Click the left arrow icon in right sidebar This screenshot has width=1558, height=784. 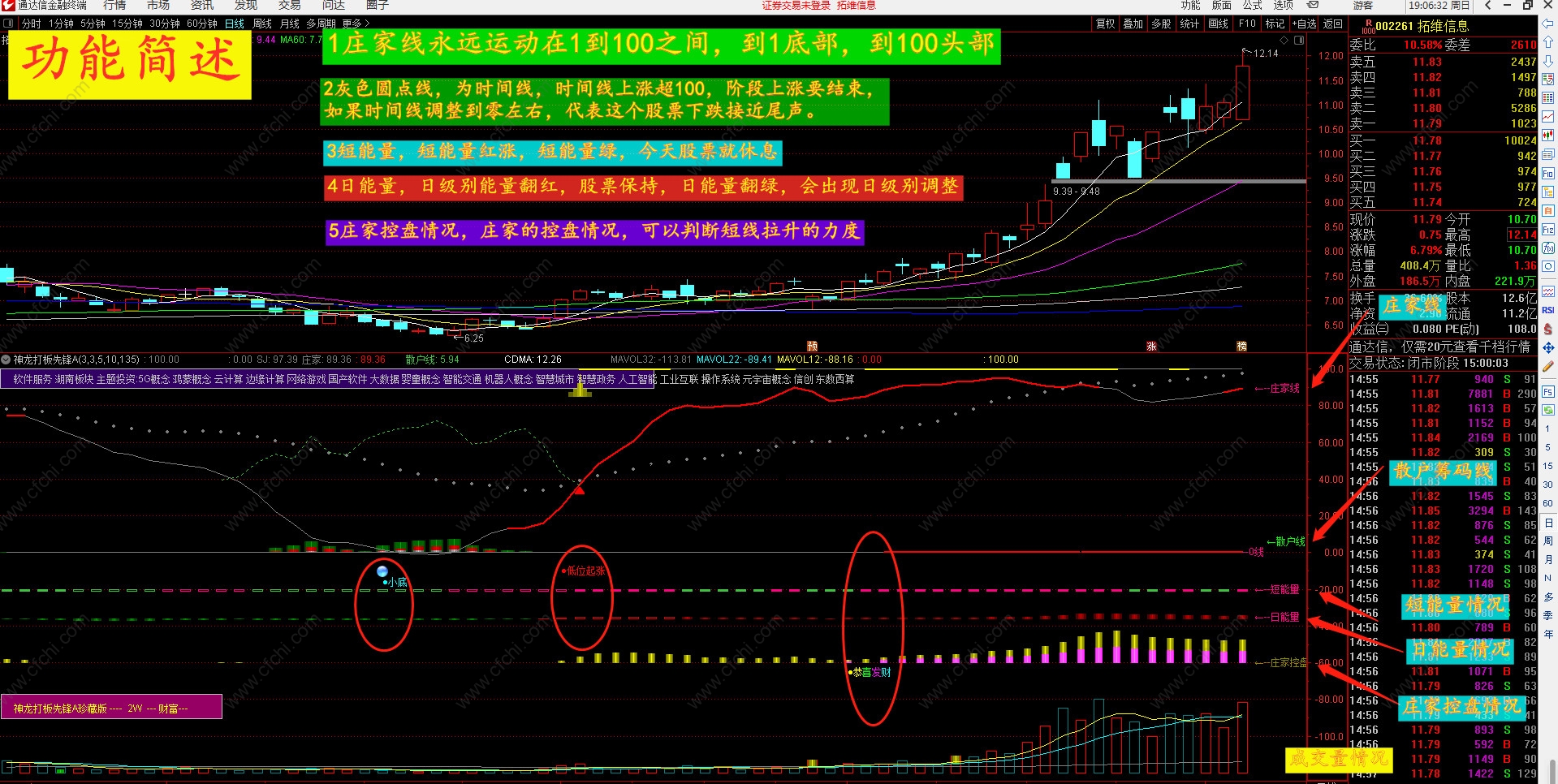[1548, 24]
